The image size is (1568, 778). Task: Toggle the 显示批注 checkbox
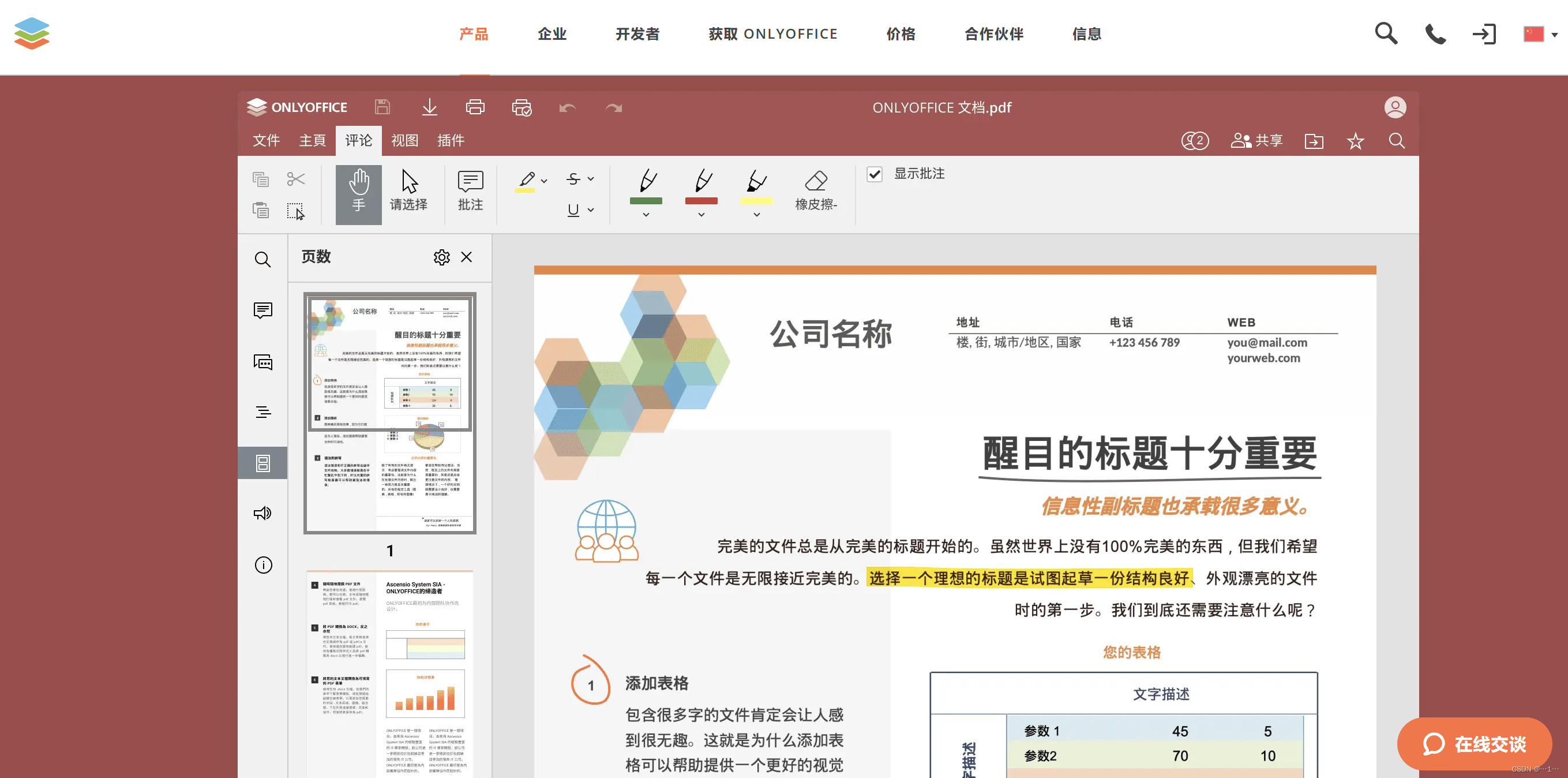pyautogui.click(x=874, y=174)
